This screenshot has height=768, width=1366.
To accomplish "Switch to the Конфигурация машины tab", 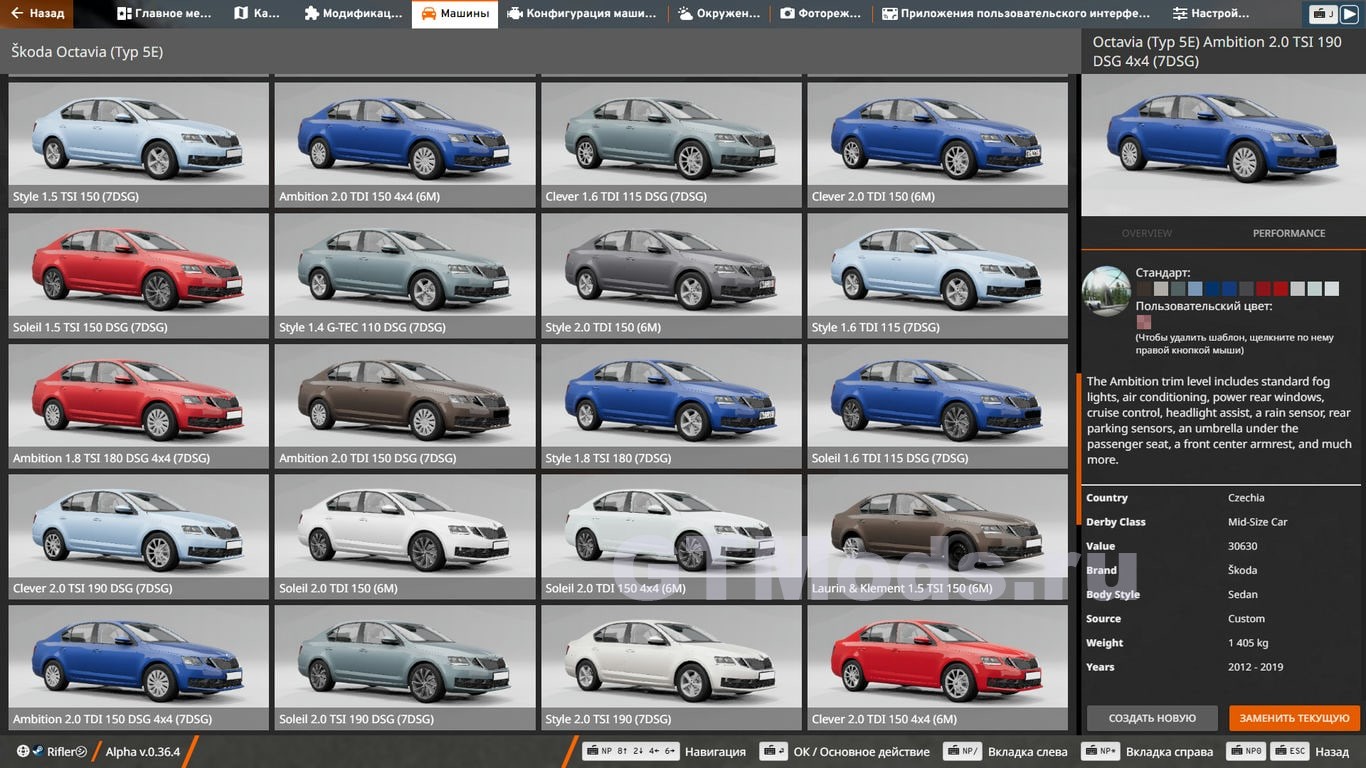I will click(x=582, y=14).
